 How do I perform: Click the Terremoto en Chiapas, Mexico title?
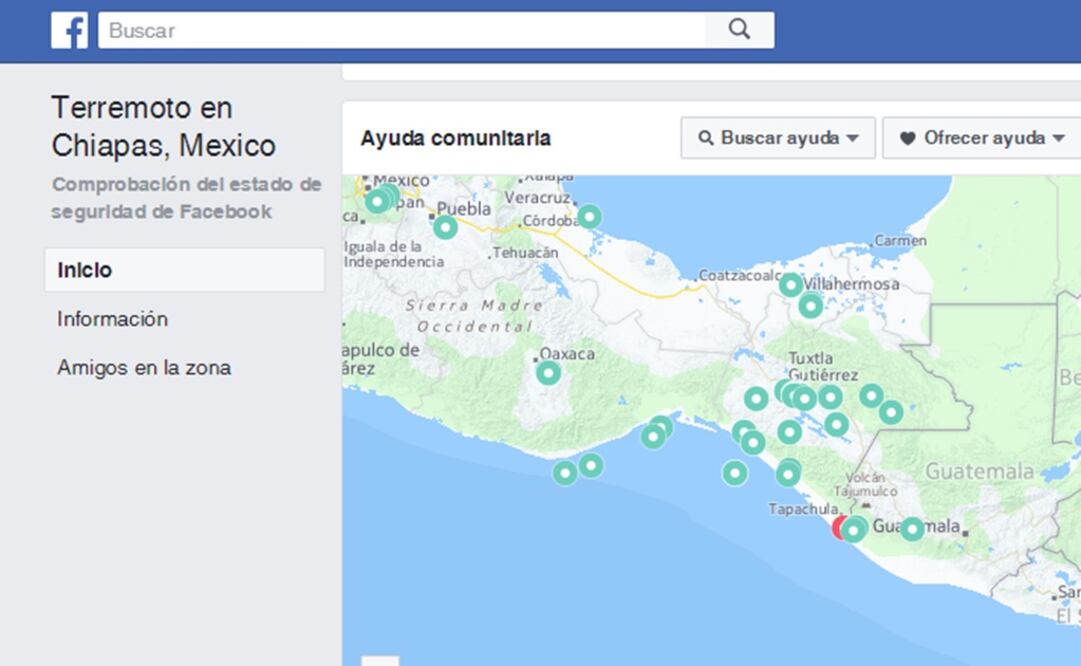163,126
